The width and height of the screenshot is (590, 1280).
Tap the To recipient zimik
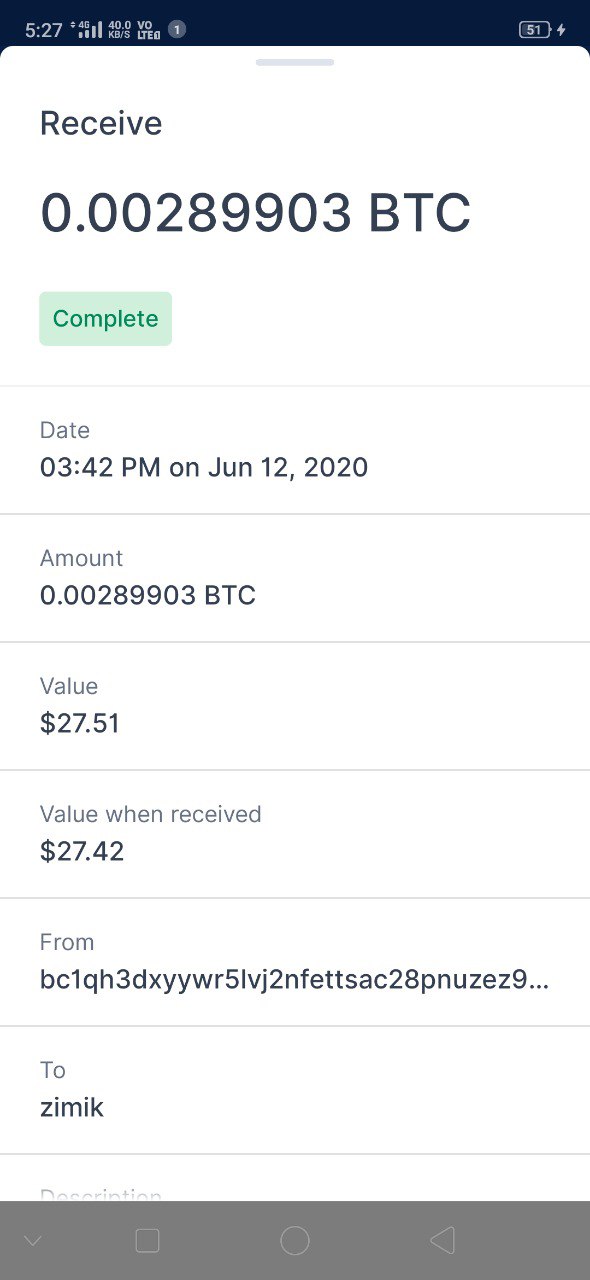pyautogui.click(x=72, y=1107)
